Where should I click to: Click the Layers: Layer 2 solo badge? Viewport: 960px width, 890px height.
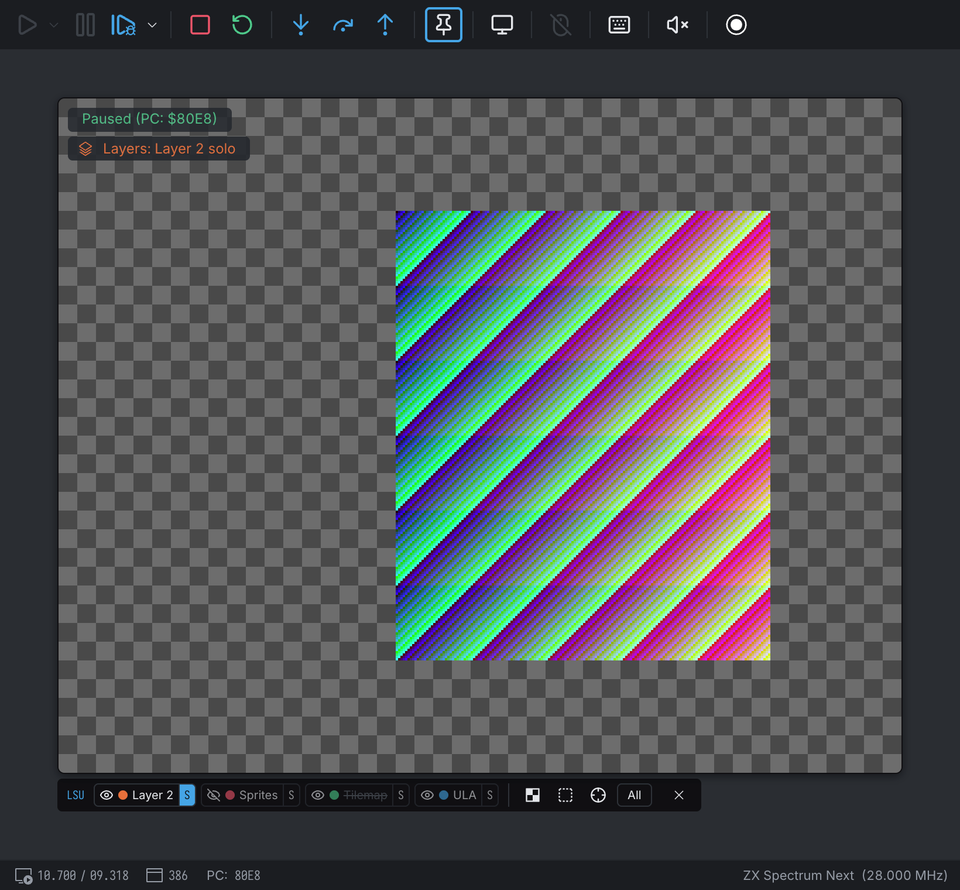(159, 149)
